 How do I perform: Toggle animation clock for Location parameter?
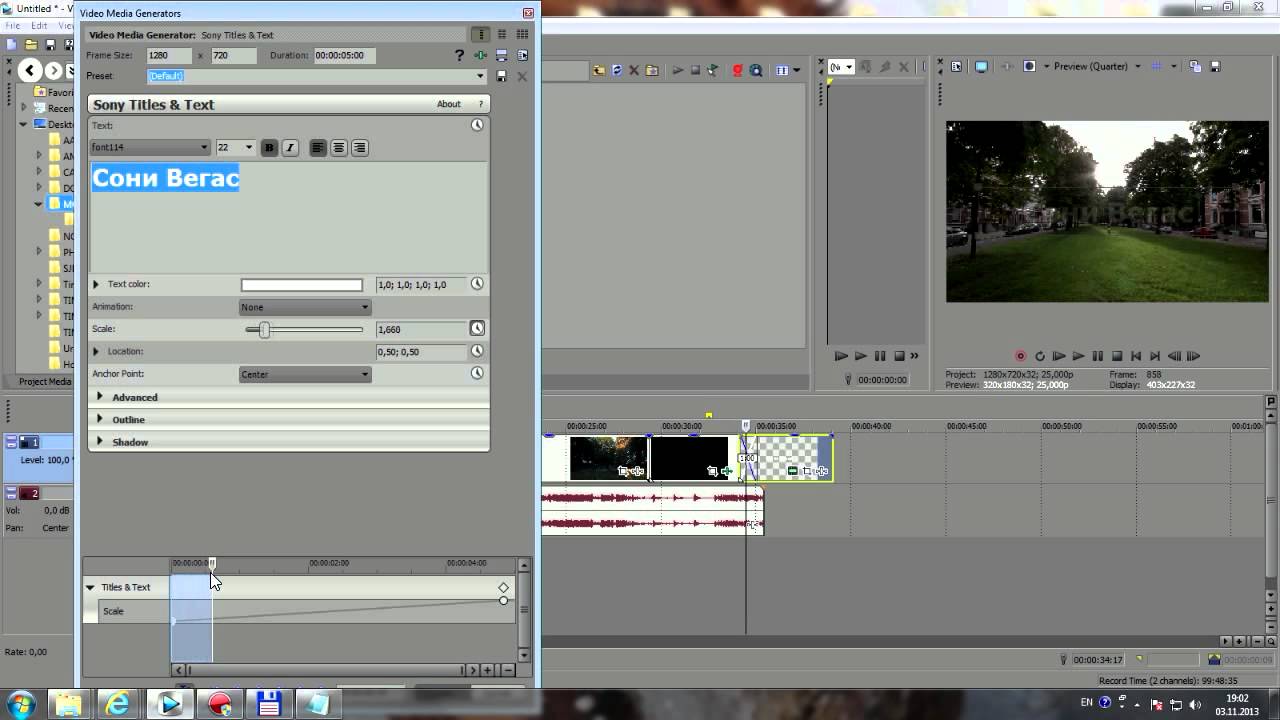pyautogui.click(x=477, y=351)
